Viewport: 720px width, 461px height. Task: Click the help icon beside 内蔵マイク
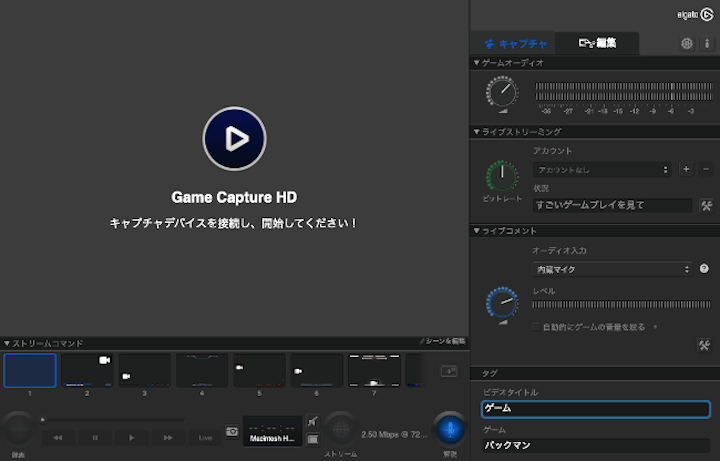[x=704, y=269]
